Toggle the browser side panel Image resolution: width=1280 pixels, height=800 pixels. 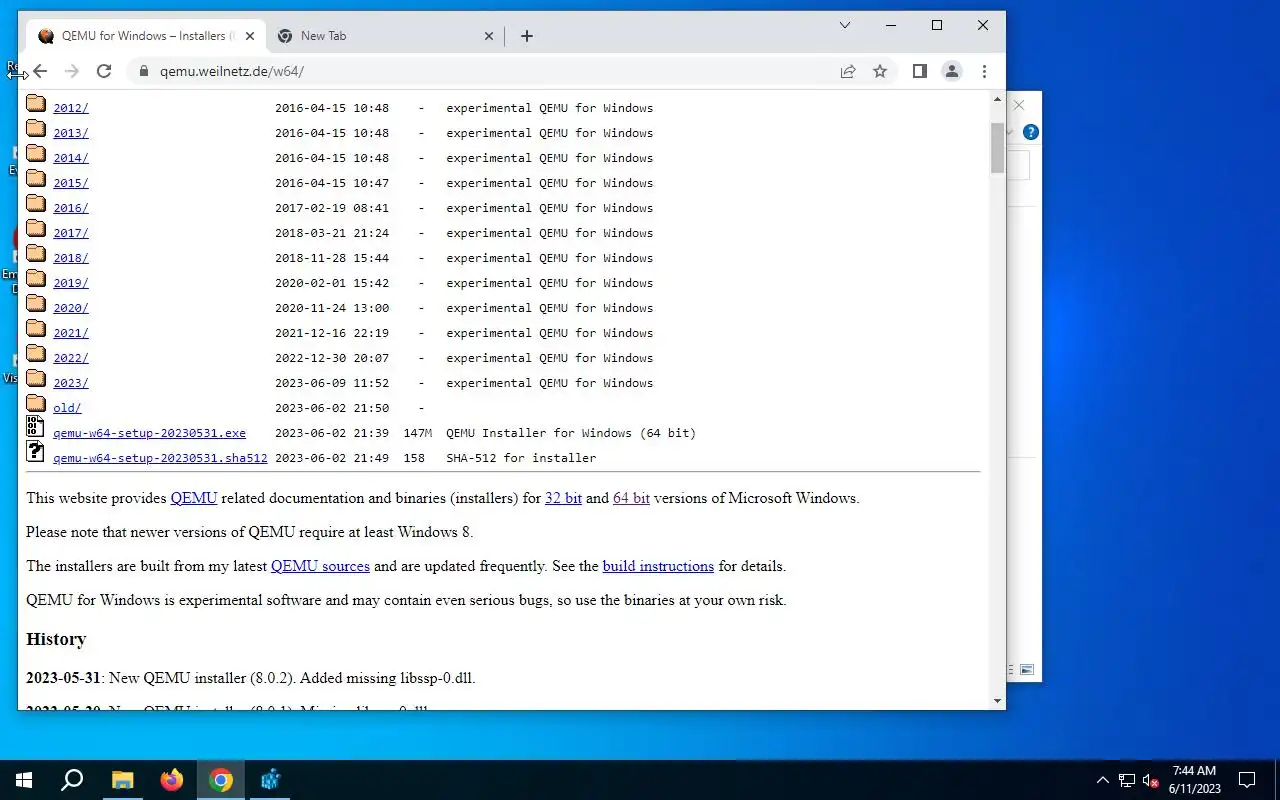point(920,71)
